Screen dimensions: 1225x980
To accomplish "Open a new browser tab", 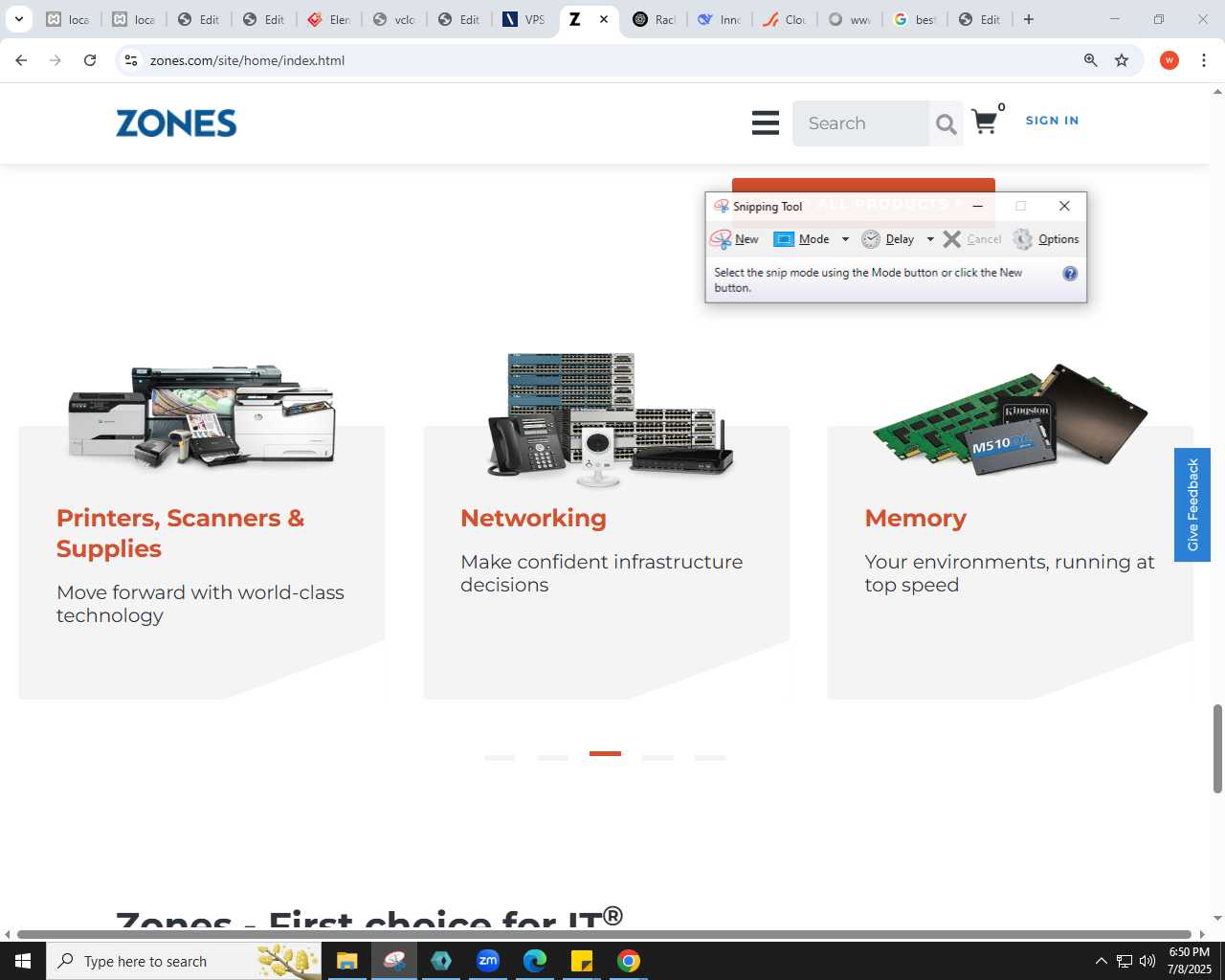I will coord(1029,19).
